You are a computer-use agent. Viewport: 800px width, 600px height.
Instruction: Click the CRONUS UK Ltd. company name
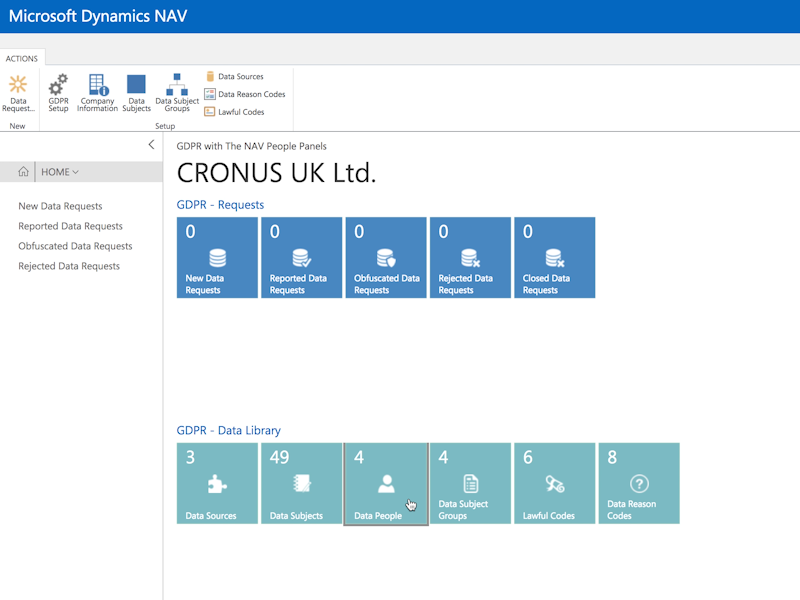pos(276,173)
